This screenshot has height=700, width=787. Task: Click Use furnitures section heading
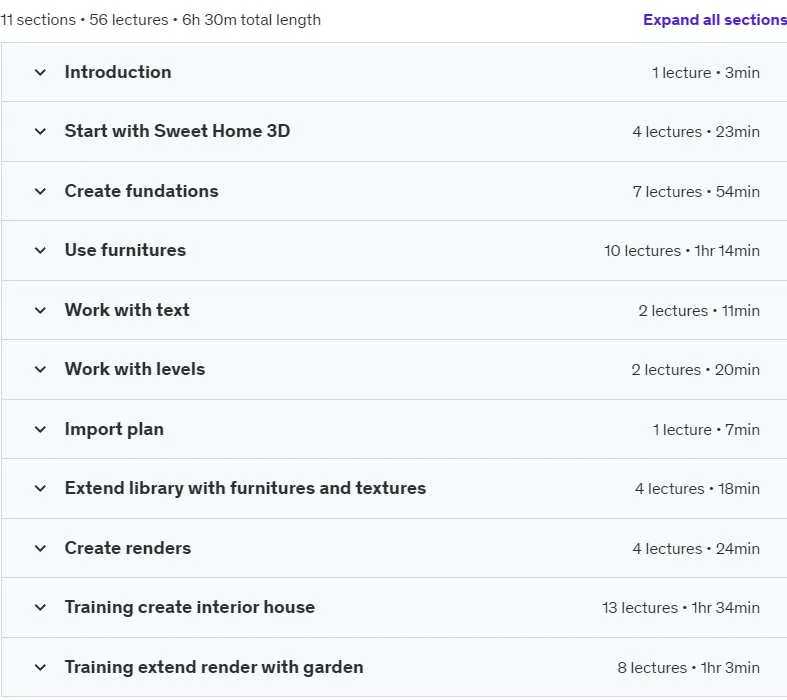[x=125, y=250]
